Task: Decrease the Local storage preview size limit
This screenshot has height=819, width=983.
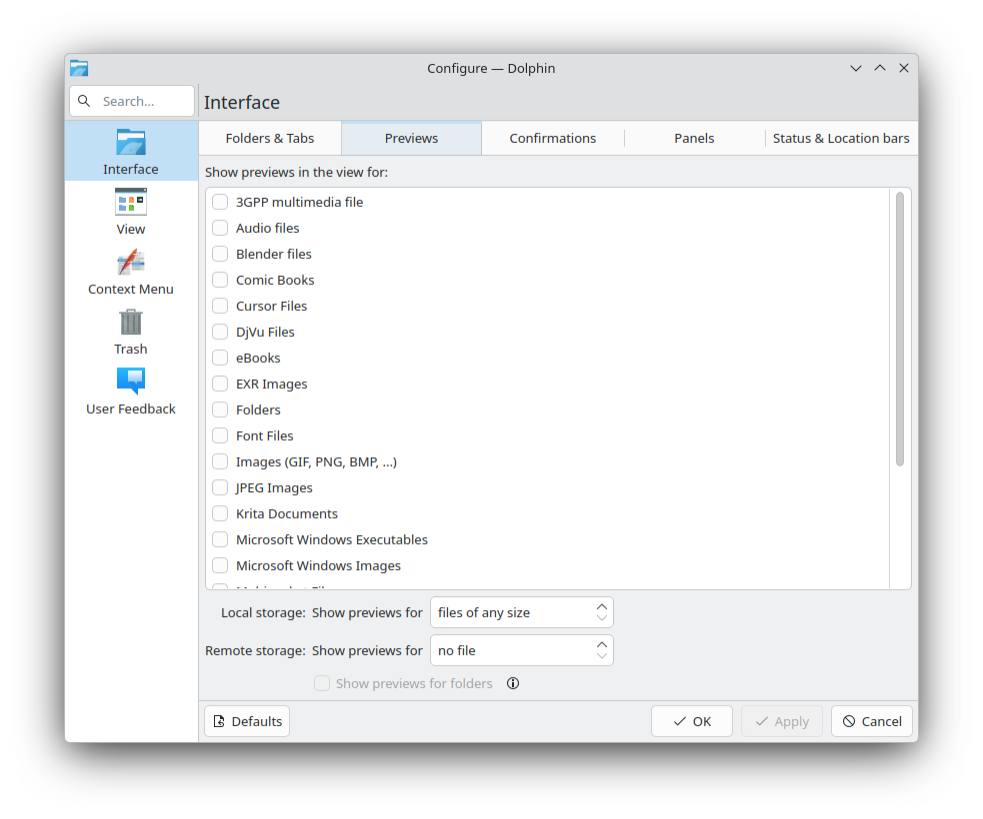Action: (x=602, y=618)
